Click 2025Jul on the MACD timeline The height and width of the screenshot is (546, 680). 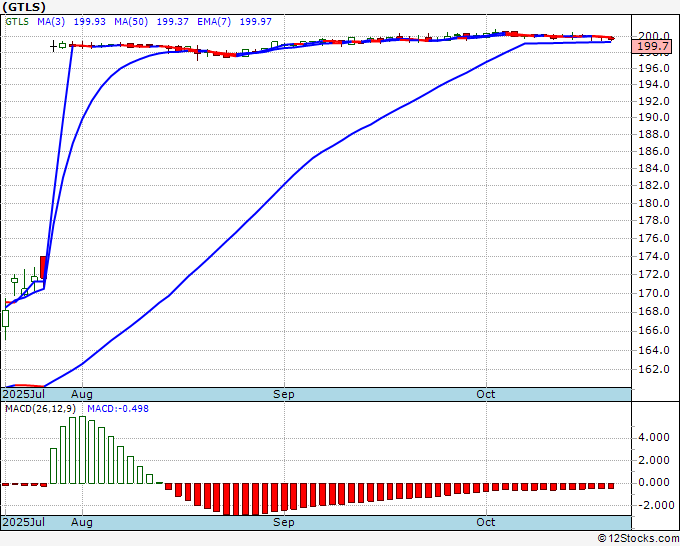[x=24, y=522]
